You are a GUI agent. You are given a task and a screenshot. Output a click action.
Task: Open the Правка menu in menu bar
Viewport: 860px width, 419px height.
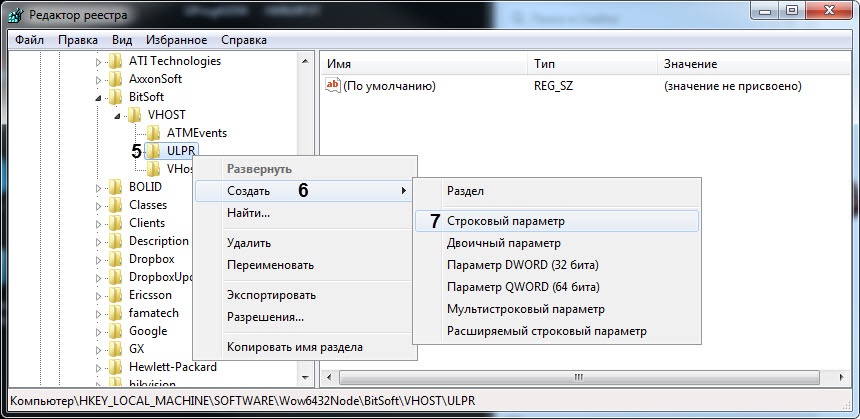click(x=78, y=40)
